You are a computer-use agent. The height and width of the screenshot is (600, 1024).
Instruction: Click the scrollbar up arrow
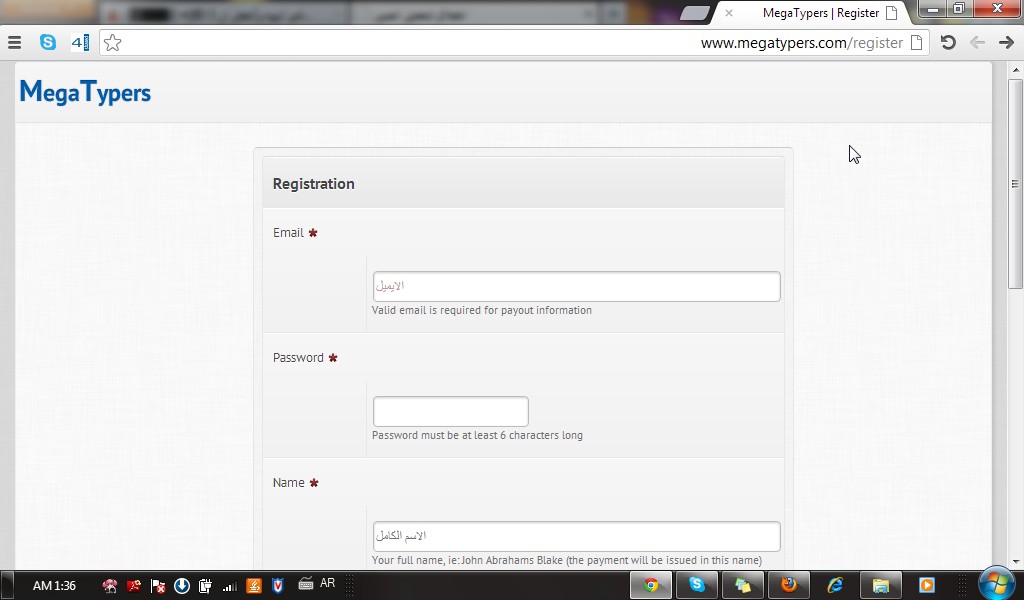(x=1015, y=70)
